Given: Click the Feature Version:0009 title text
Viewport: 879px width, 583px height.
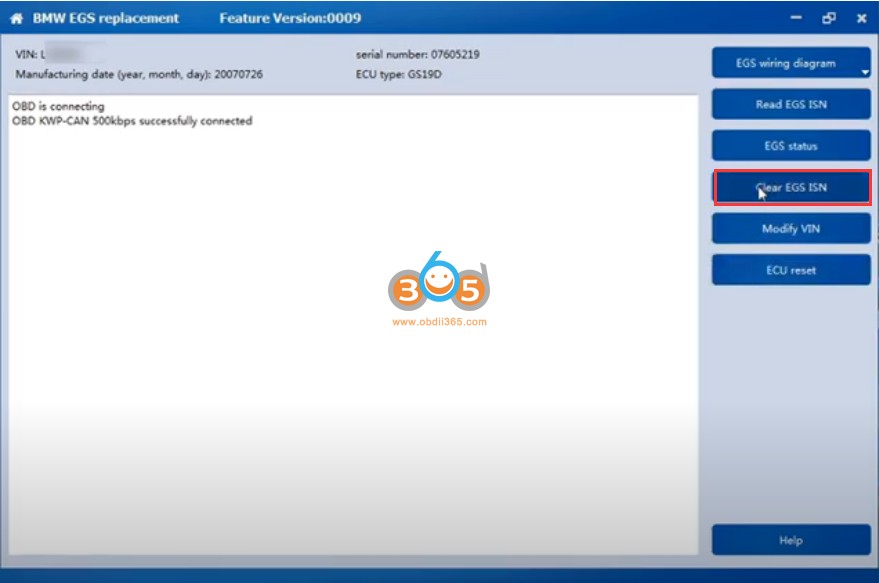Looking at the screenshot, I should pos(290,18).
